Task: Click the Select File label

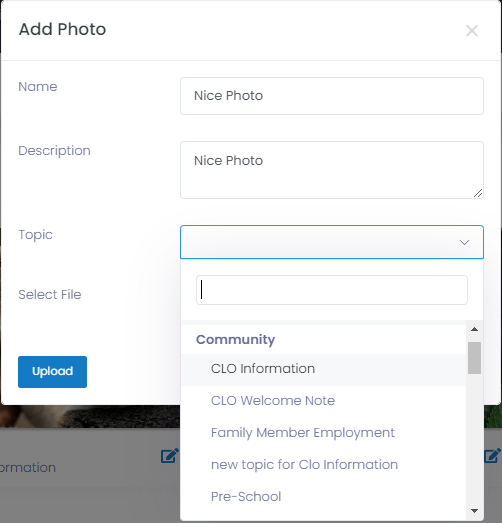Action: 50,295
